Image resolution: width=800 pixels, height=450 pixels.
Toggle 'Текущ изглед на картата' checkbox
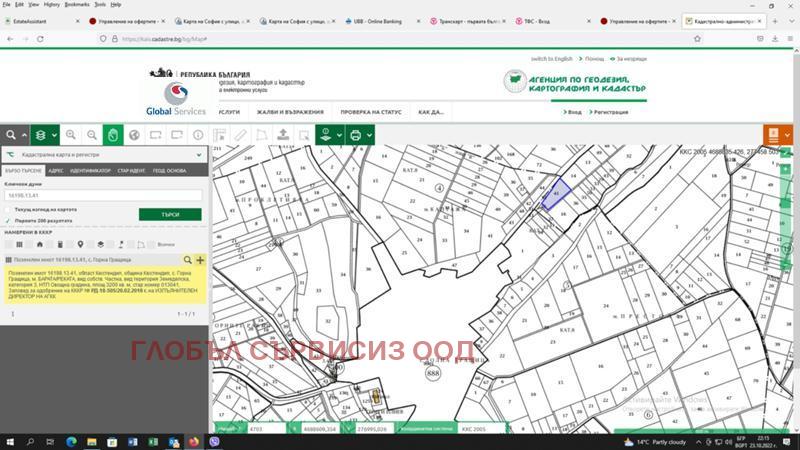tap(8, 209)
